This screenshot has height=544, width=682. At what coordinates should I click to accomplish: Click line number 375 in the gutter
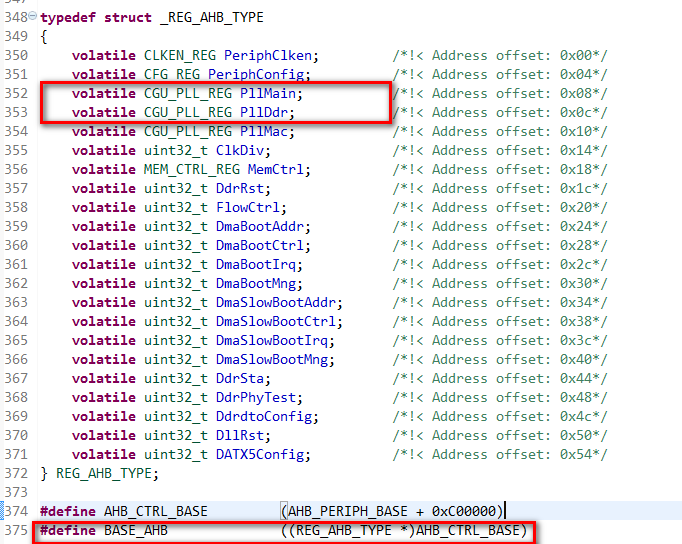(16, 531)
